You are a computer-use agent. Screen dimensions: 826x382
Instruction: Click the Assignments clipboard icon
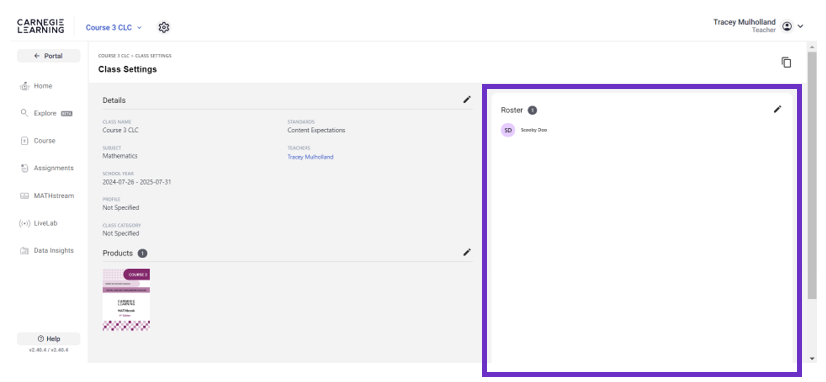coord(24,168)
